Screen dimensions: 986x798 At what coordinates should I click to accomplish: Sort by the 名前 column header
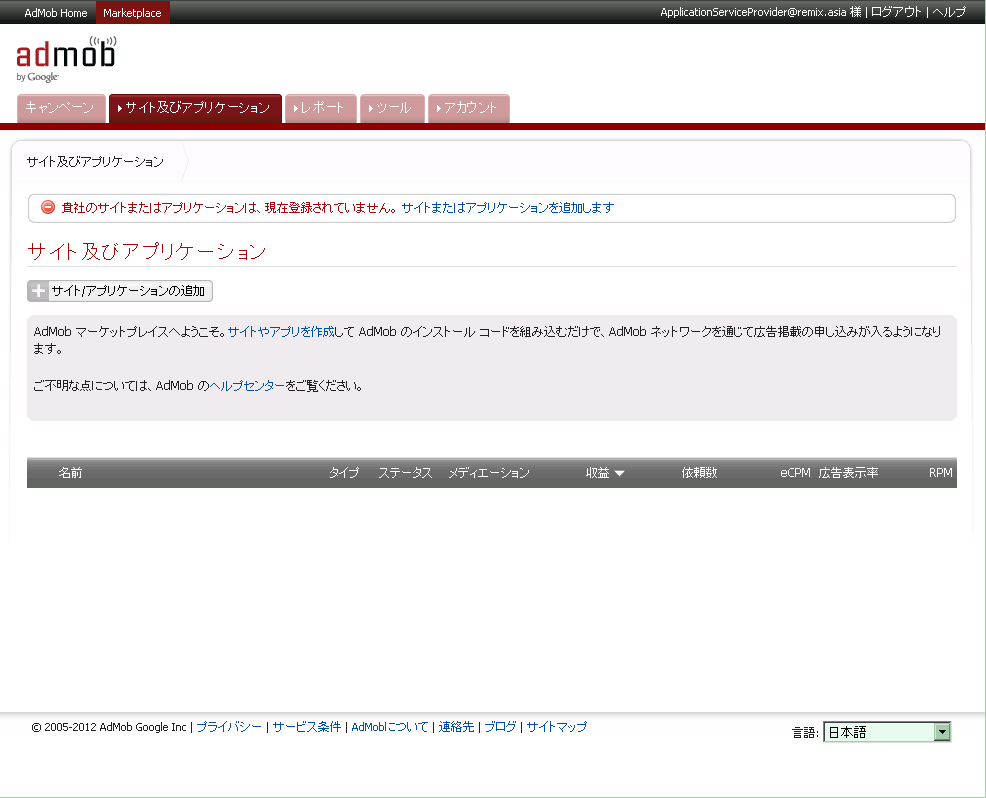[x=70, y=473]
